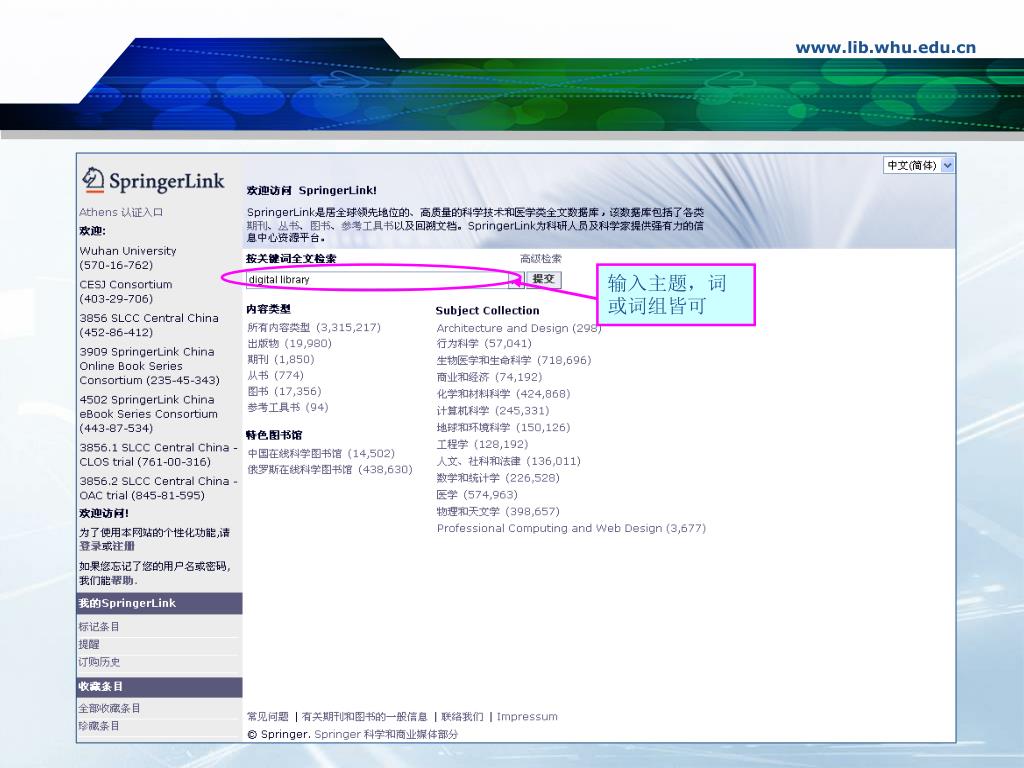Click 4502 SpringerLink China eBook Series entry
The height and width of the screenshot is (768, 1024).
coord(148,413)
